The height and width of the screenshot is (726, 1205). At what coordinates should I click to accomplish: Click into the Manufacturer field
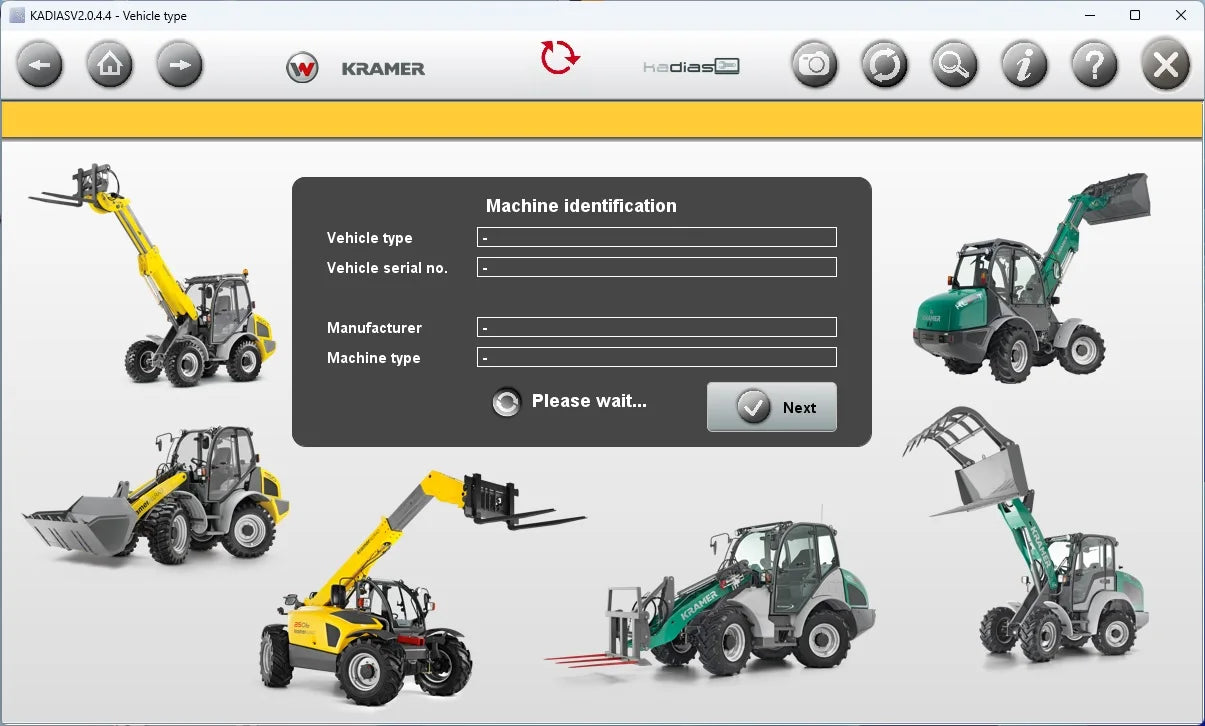tap(656, 328)
